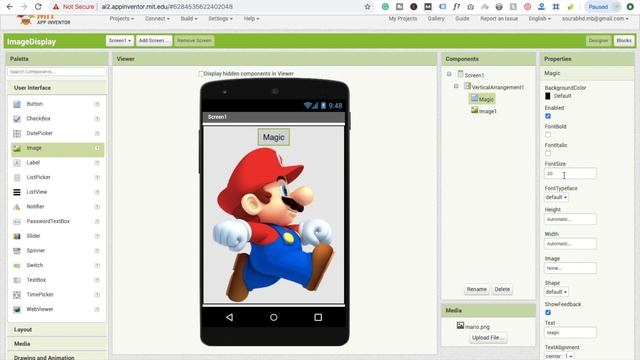640x360 pixels.
Task: Go back using browser back arrow
Action: tap(10, 7)
